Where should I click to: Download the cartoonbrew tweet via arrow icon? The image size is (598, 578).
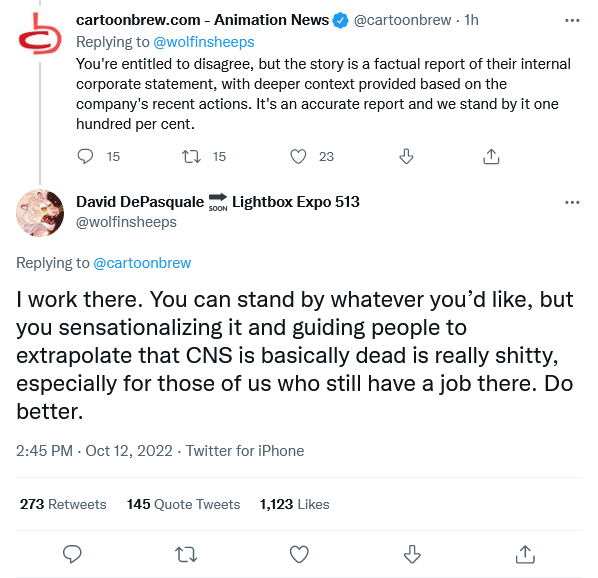tap(406, 156)
